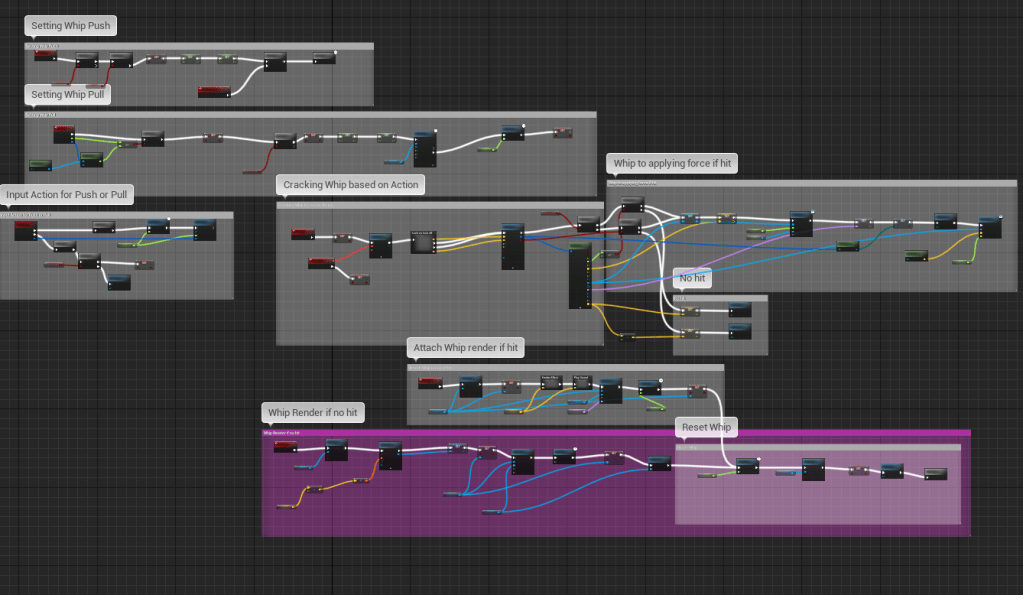Select the "Setting Whip Push" comment bubble
Viewport: 1023px width, 595px height.
click(x=71, y=25)
